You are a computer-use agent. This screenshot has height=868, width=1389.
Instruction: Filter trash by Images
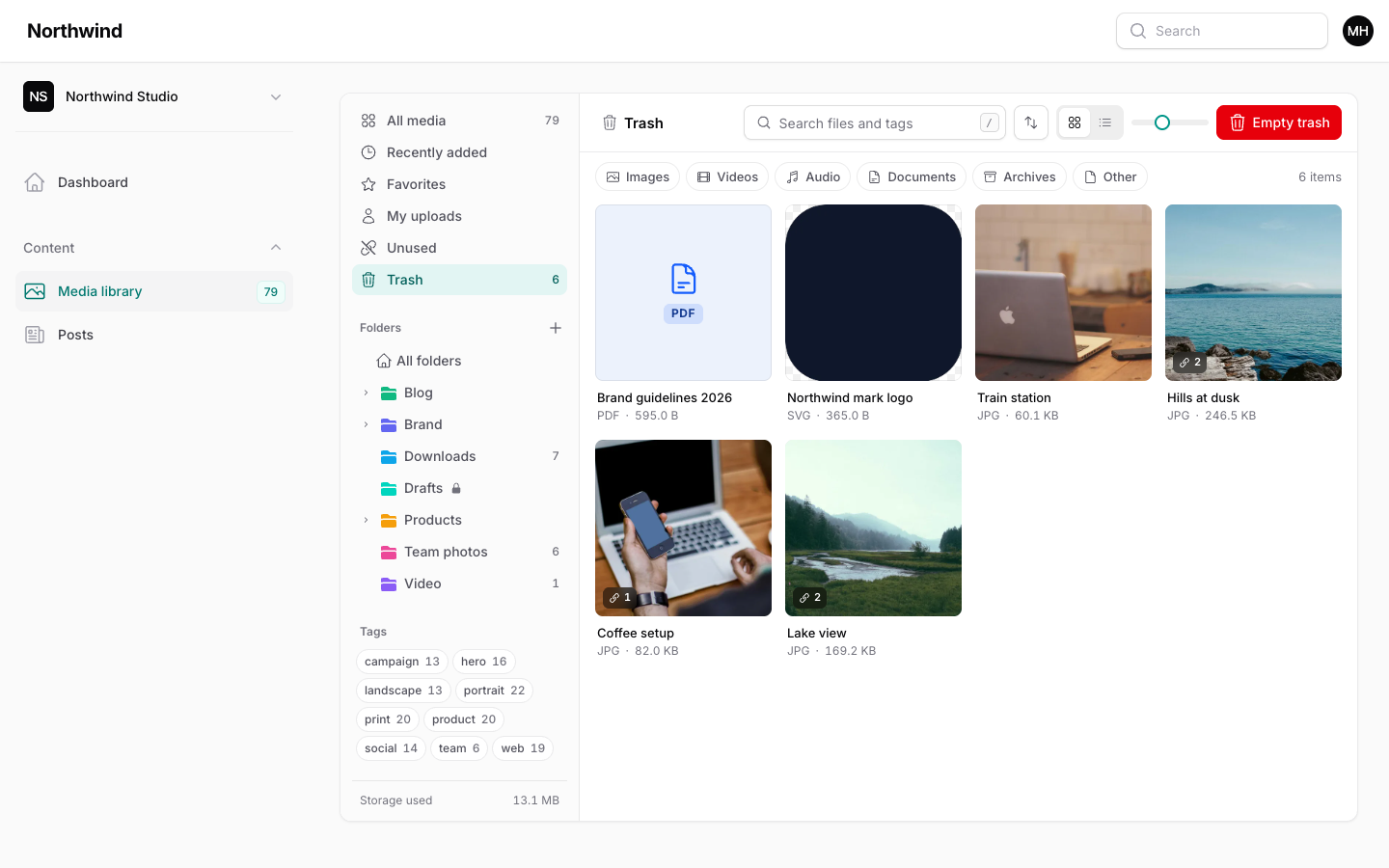click(x=638, y=176)
